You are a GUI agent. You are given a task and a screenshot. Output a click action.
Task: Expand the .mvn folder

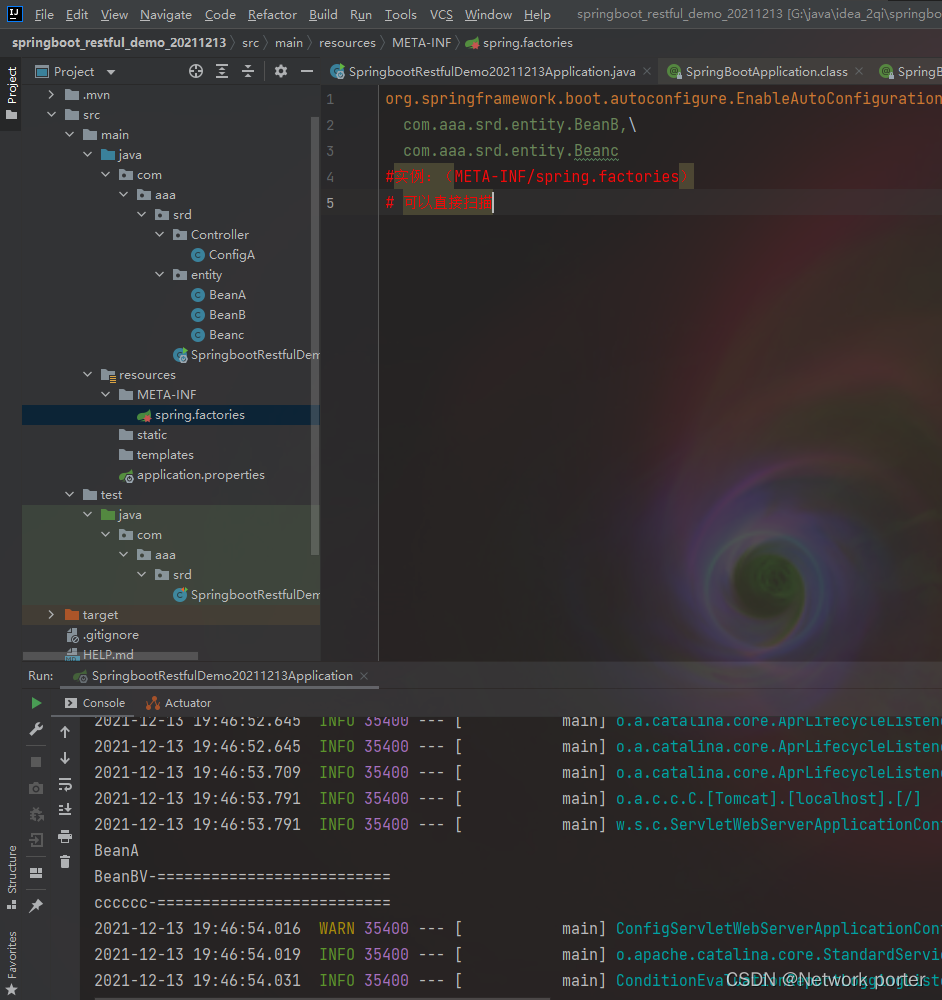coord(51,94)
